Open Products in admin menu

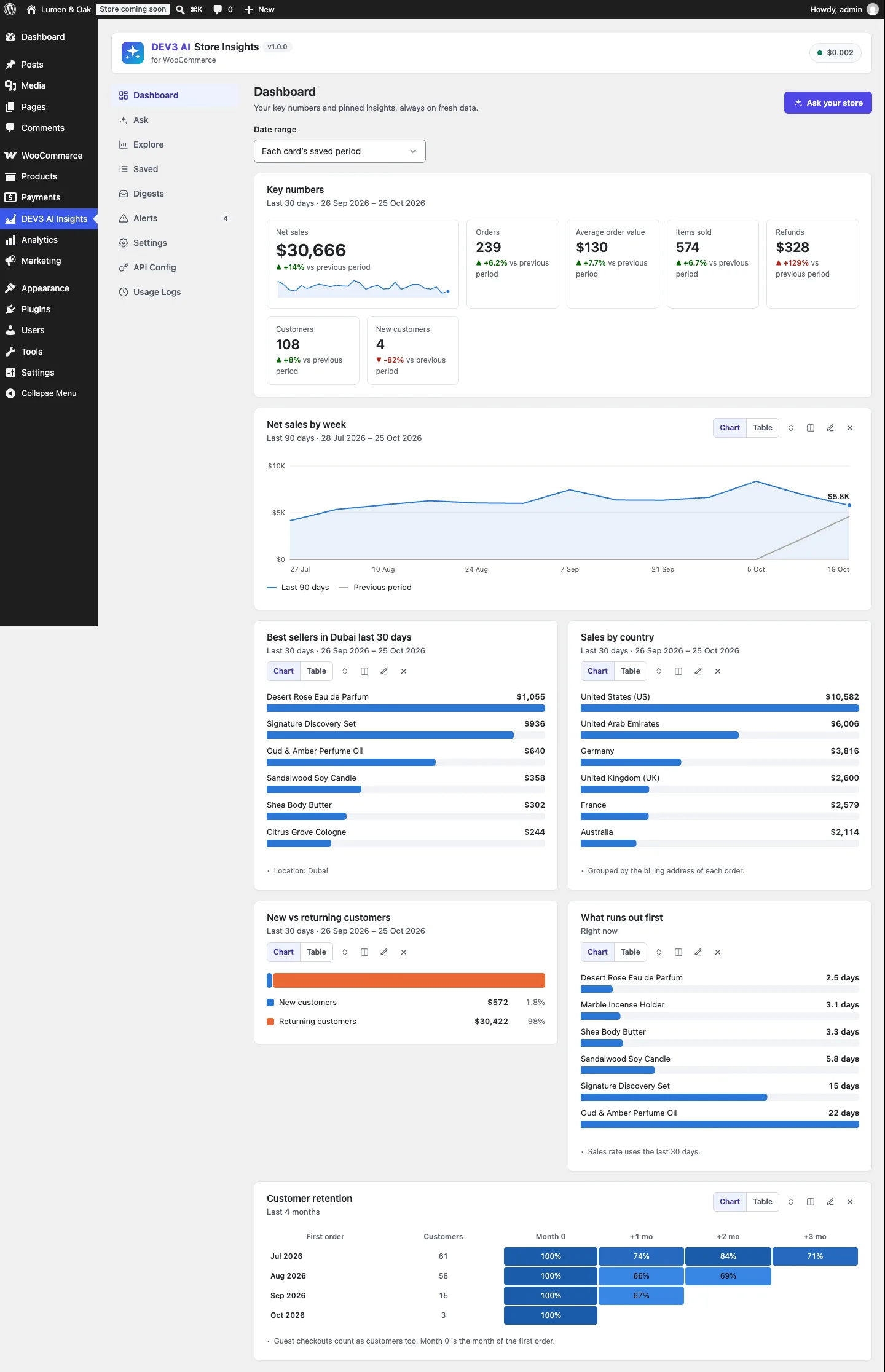click(x=49, y=176)
